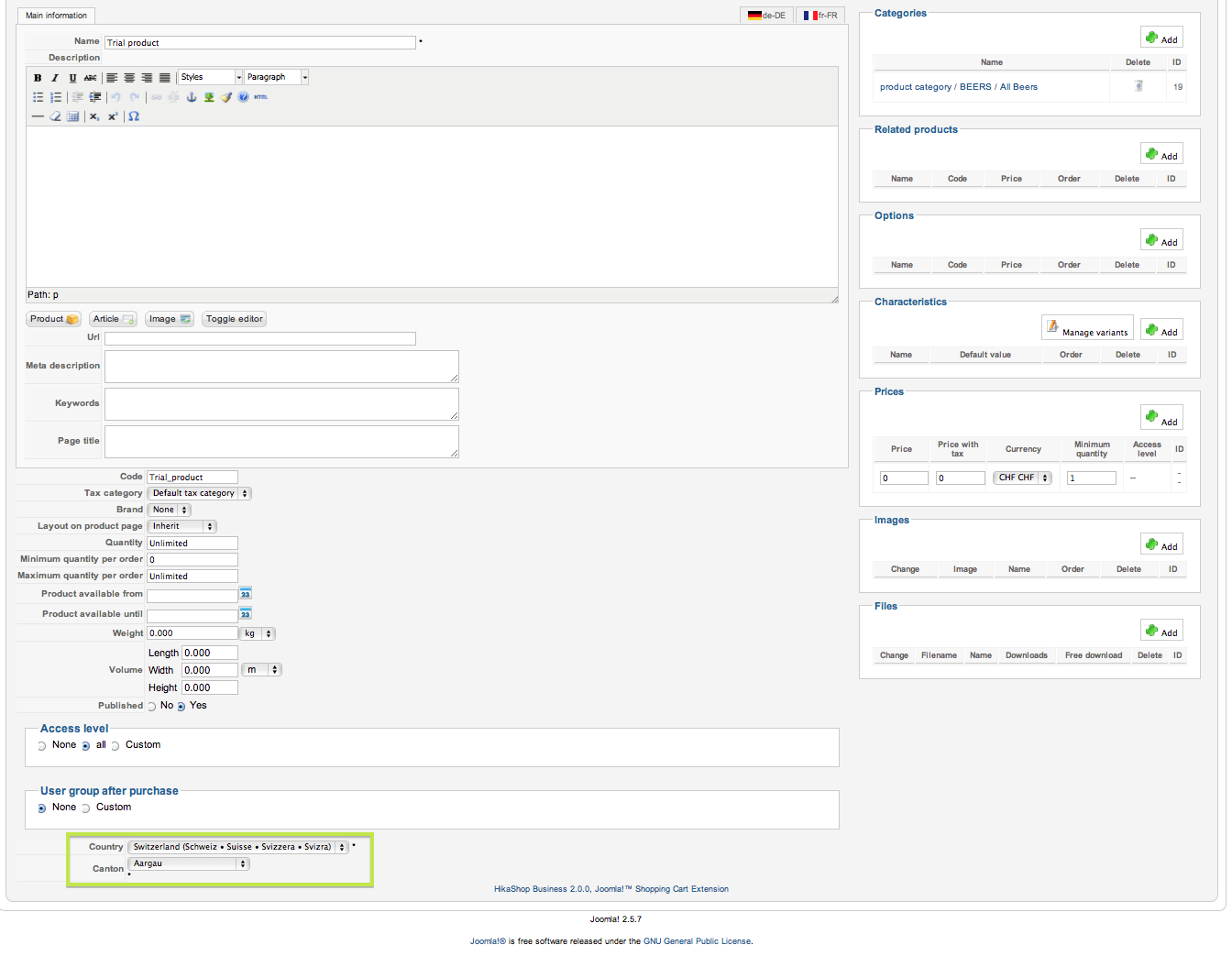
Task: Click the Product button below the editor
Action: click(x=54, y=319)
